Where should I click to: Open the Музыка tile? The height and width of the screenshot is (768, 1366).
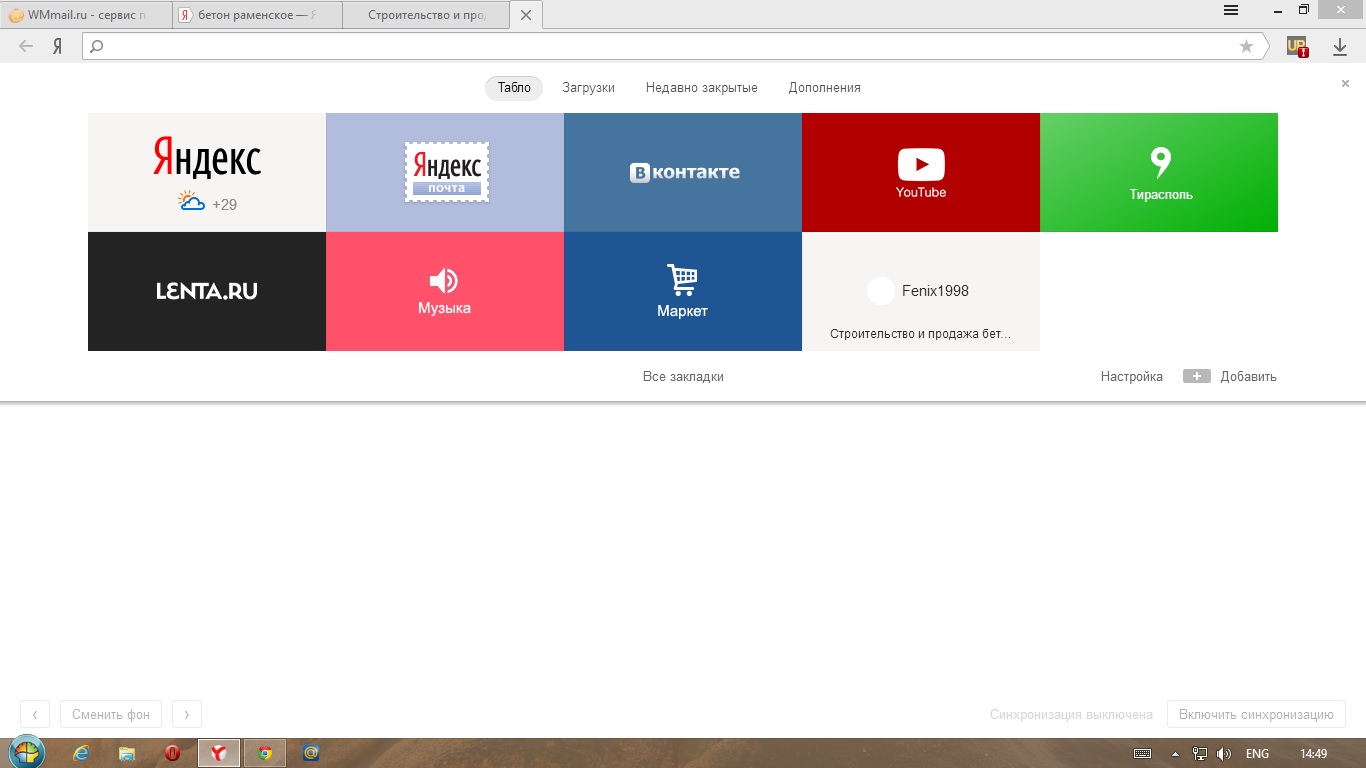click(445, 291)
